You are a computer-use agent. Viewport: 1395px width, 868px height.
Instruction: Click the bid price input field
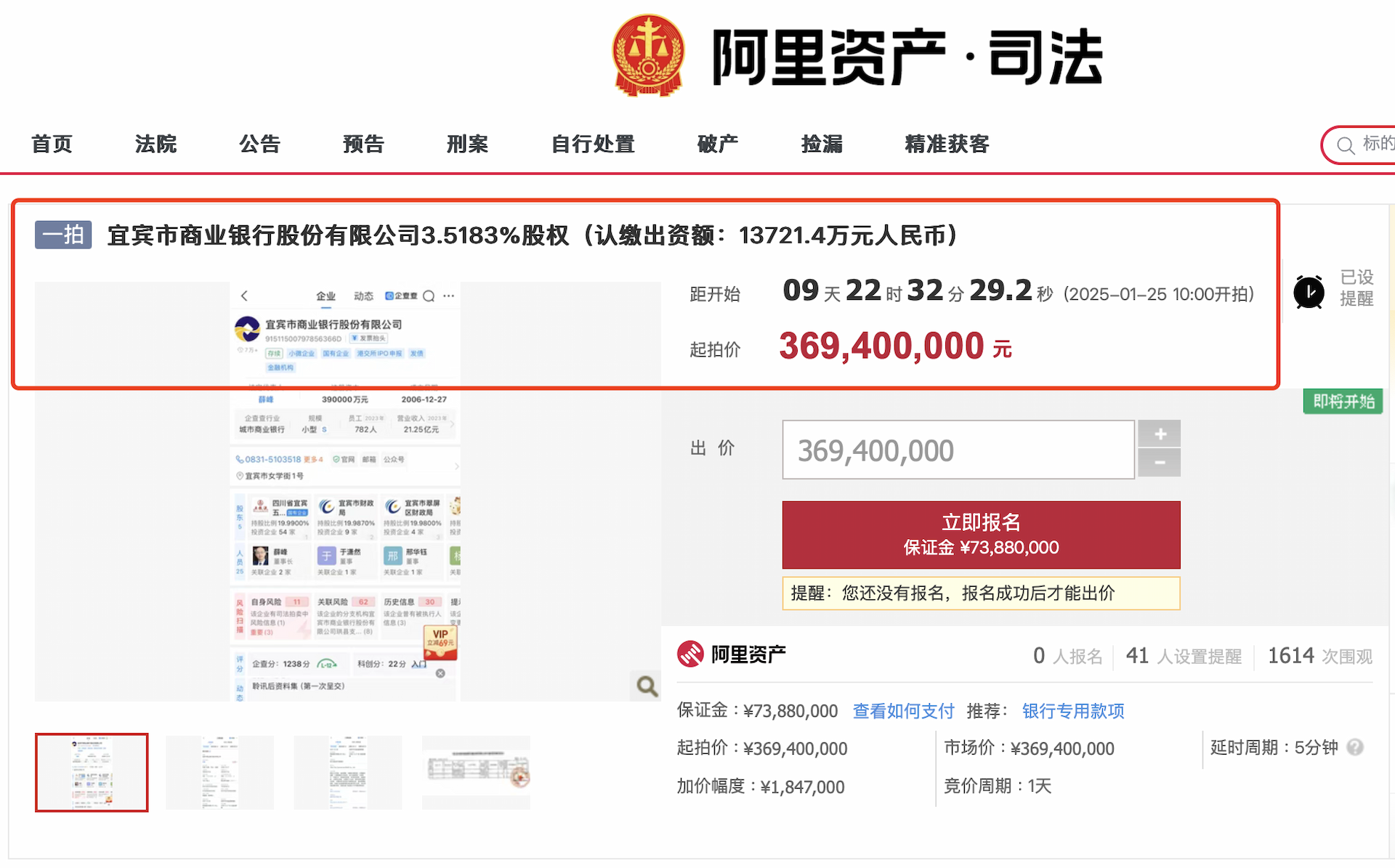tap(958, 450)
